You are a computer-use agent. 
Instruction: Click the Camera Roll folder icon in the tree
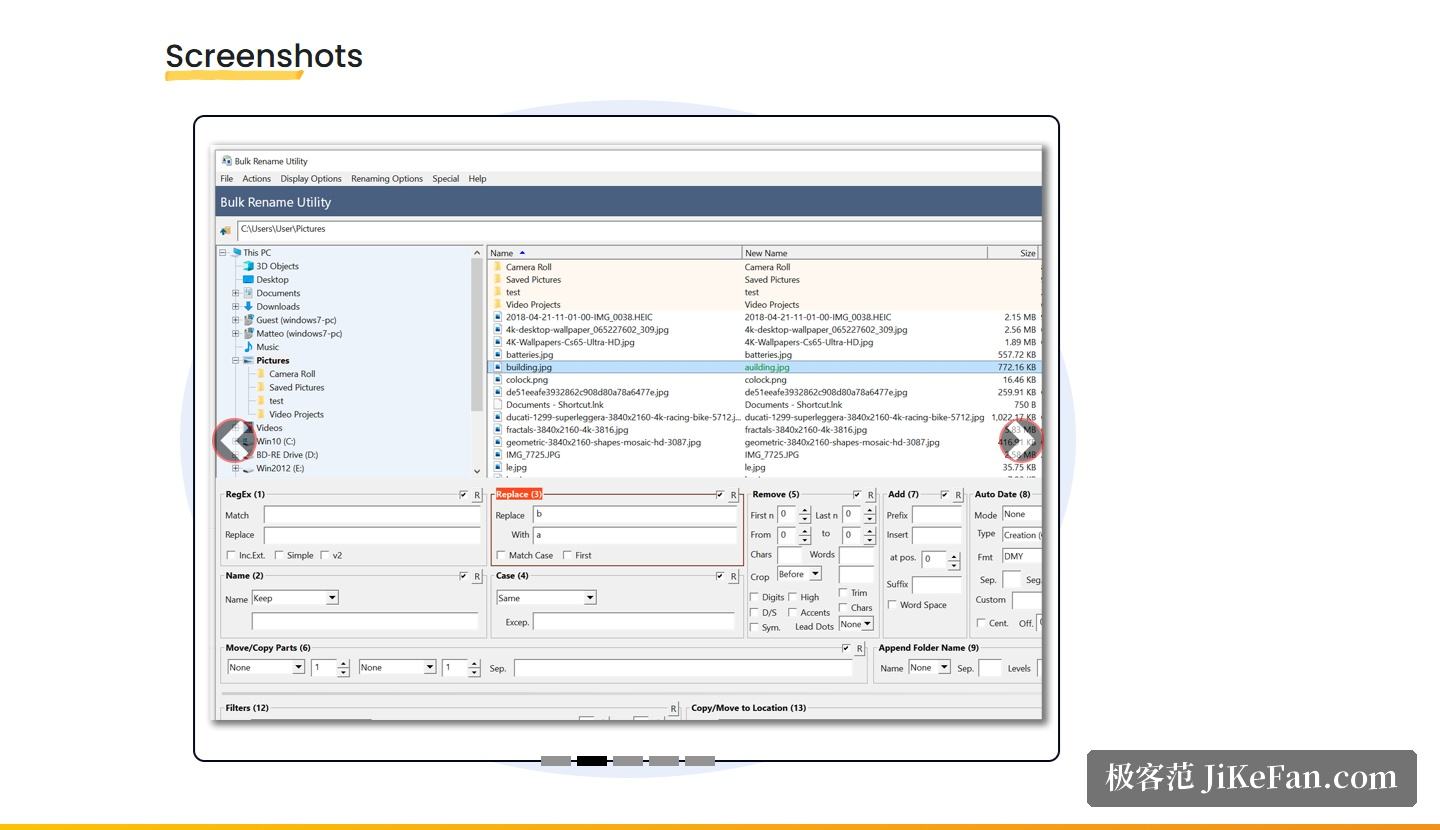pos(261,374)
